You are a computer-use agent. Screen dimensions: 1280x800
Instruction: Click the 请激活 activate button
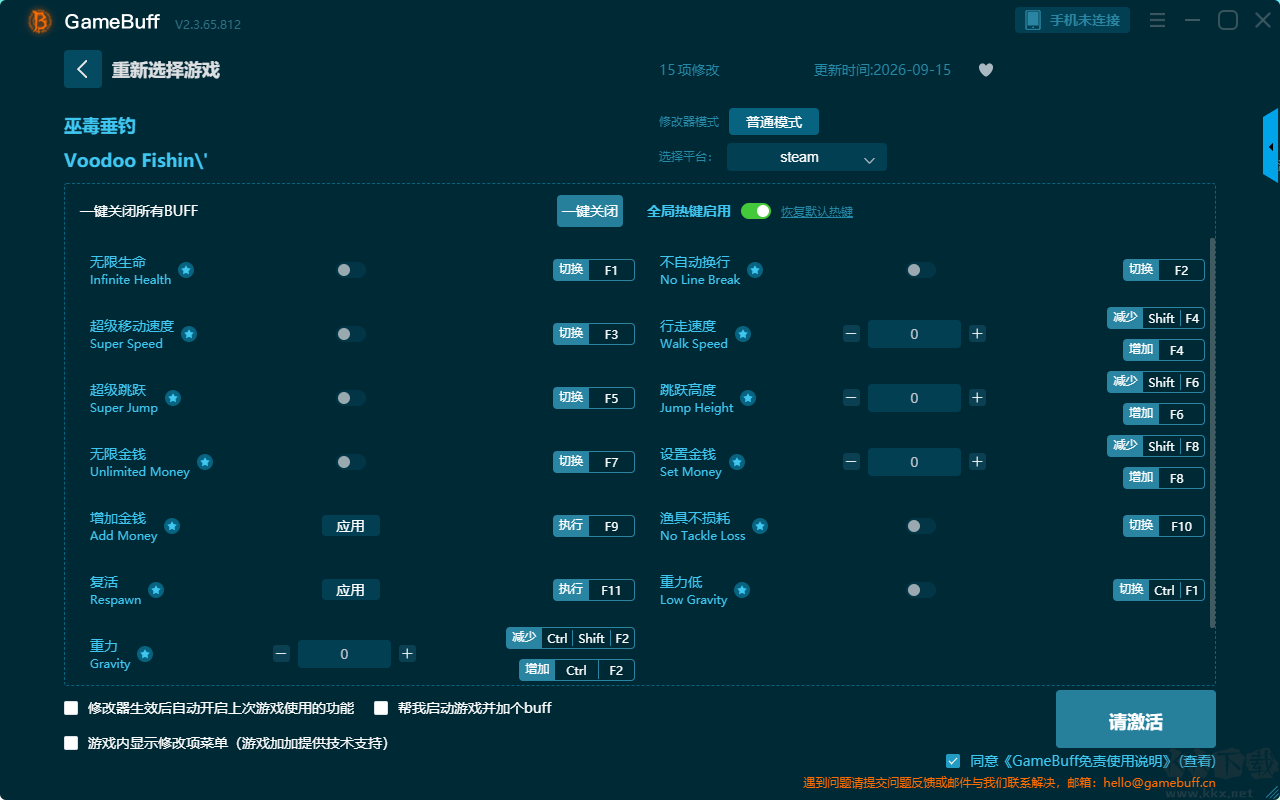pos(1136,720)
